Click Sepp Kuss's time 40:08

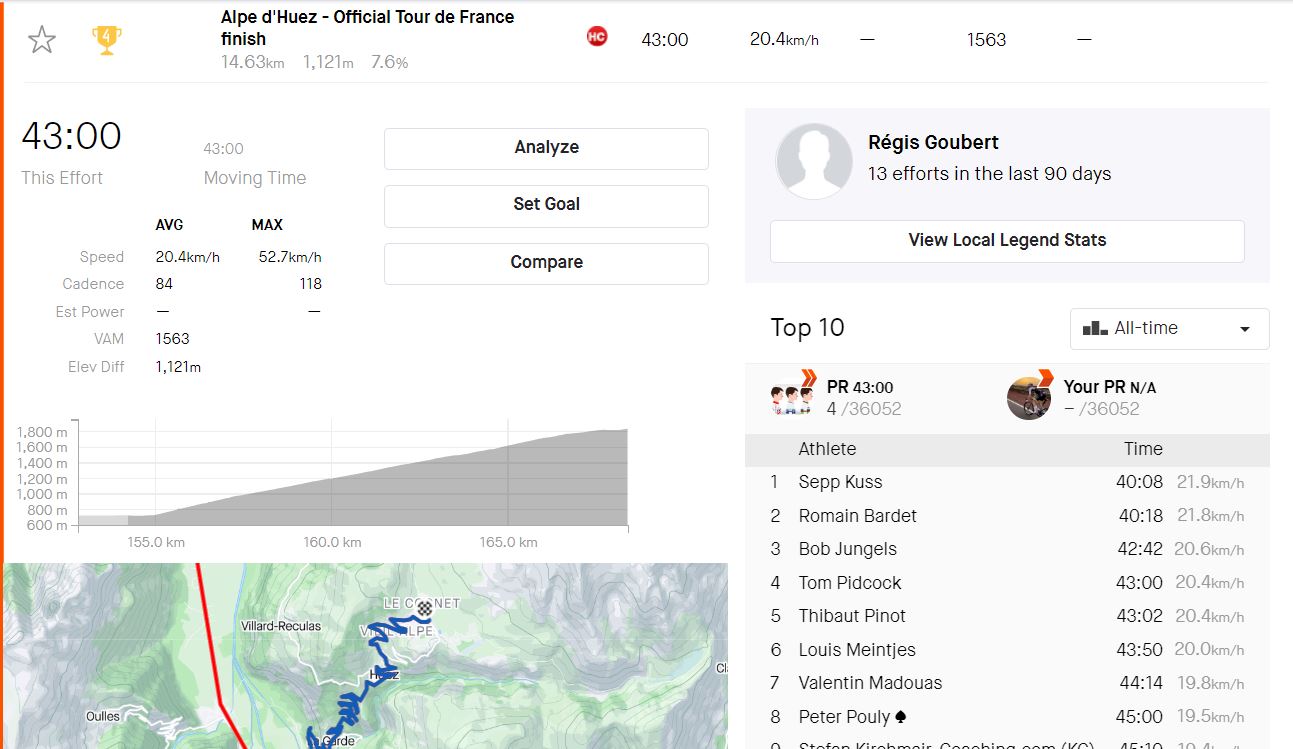point(1139,482)
